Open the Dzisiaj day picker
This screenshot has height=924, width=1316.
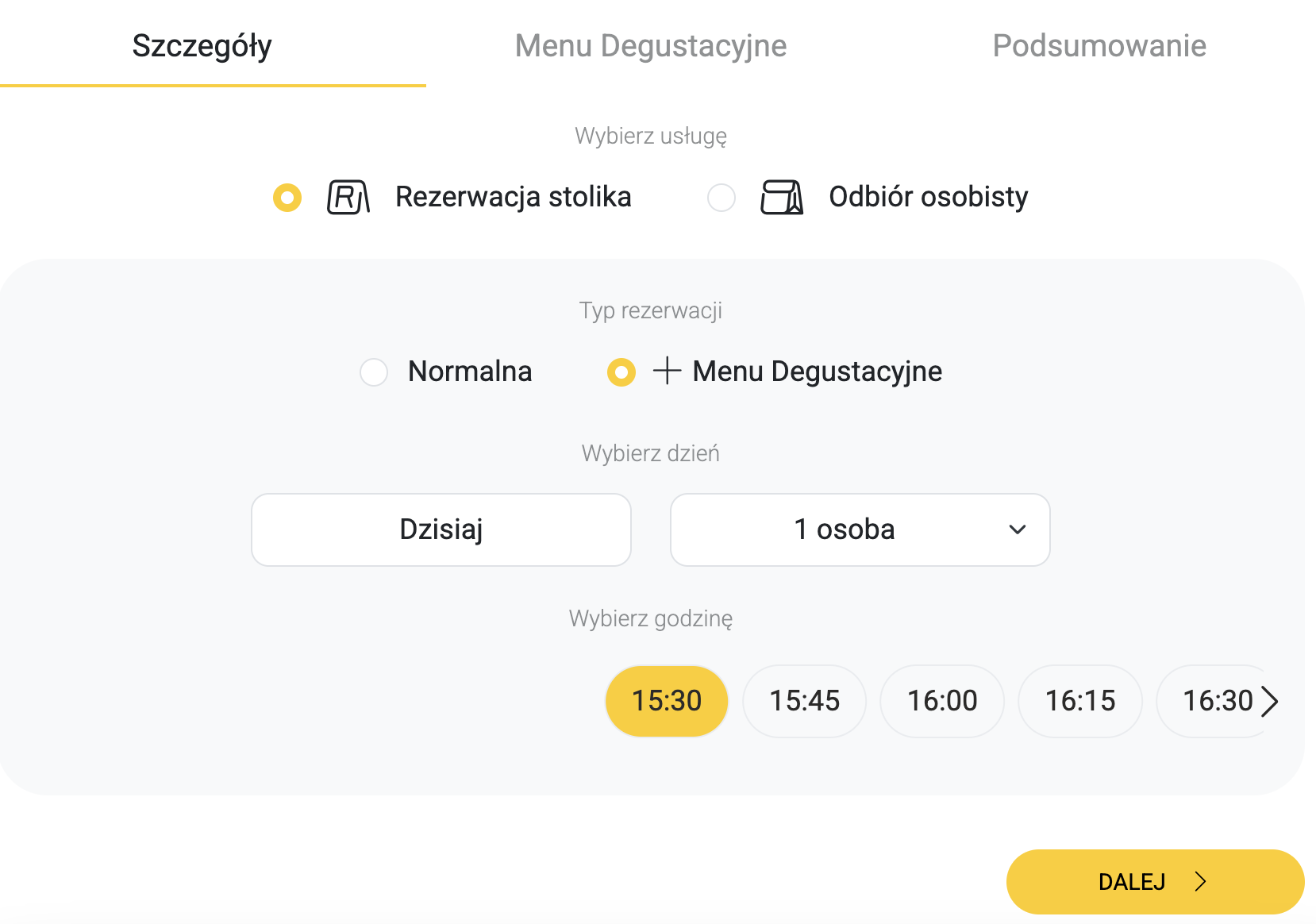(x=441, y=529)
